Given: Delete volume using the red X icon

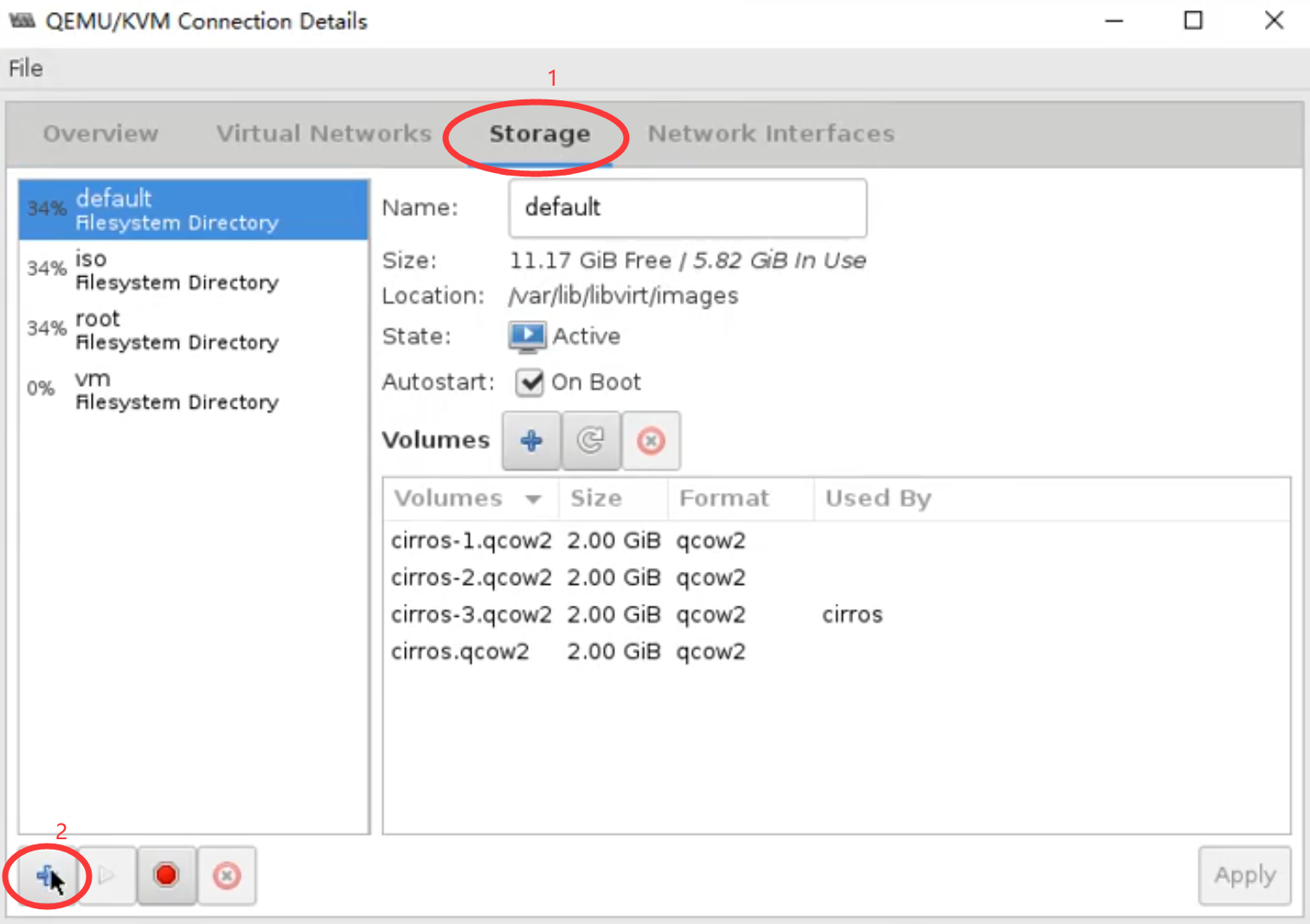Looking at the screenshot, I should tap(651, 441).
